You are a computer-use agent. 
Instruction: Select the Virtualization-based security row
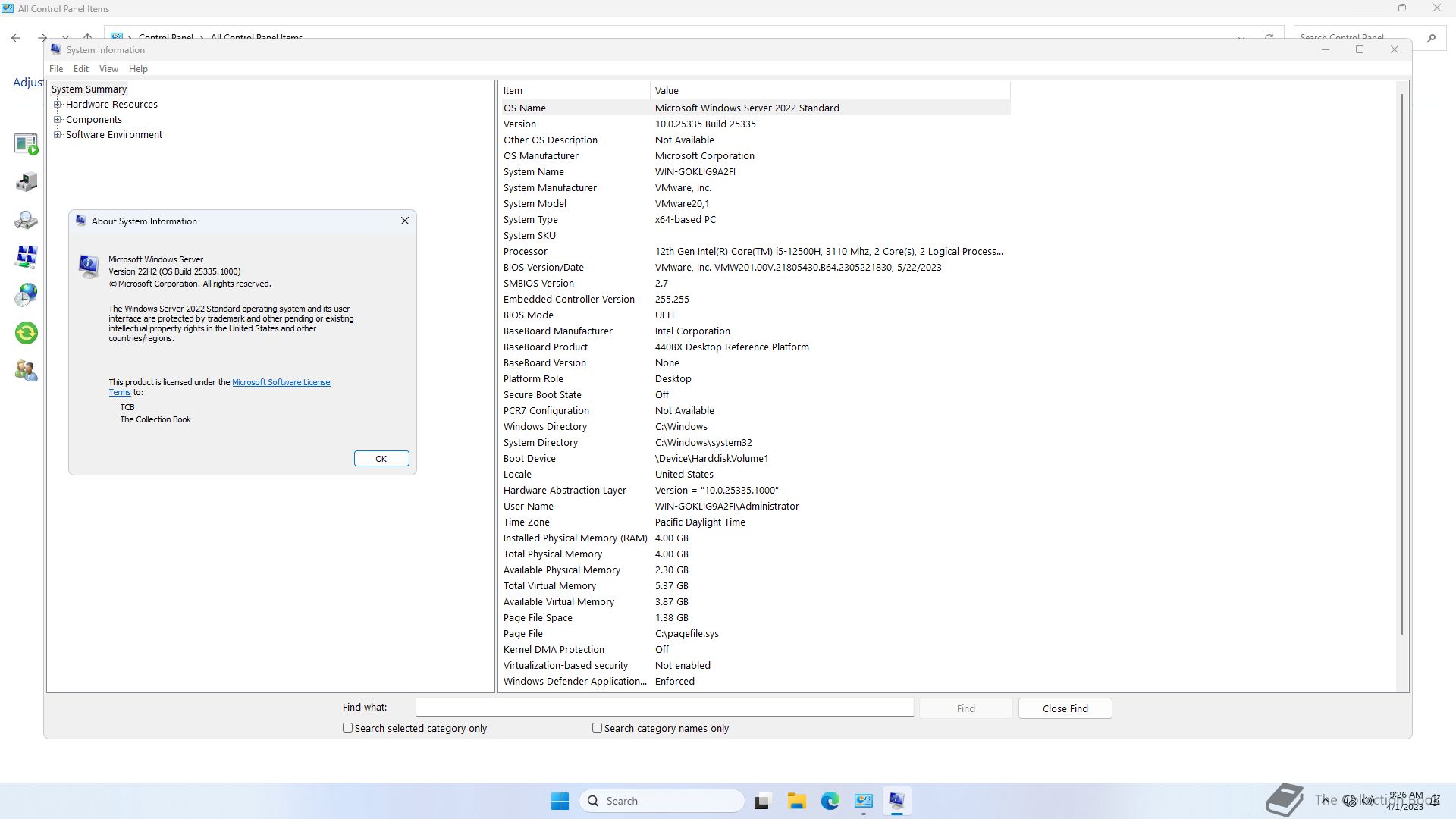click(x=755, y=665)
